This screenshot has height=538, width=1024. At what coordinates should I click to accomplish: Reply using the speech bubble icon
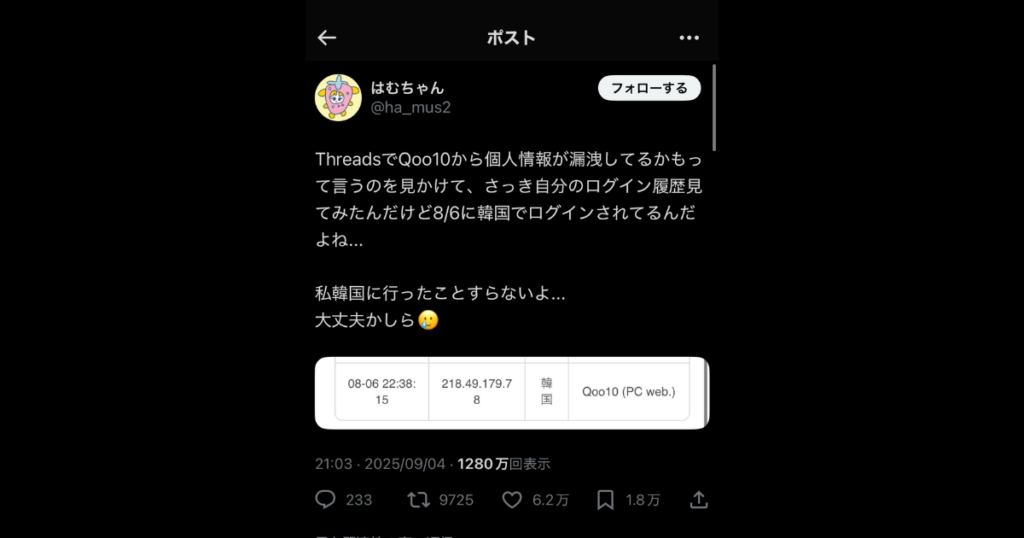pyautogui.click(x=325, y=499)
